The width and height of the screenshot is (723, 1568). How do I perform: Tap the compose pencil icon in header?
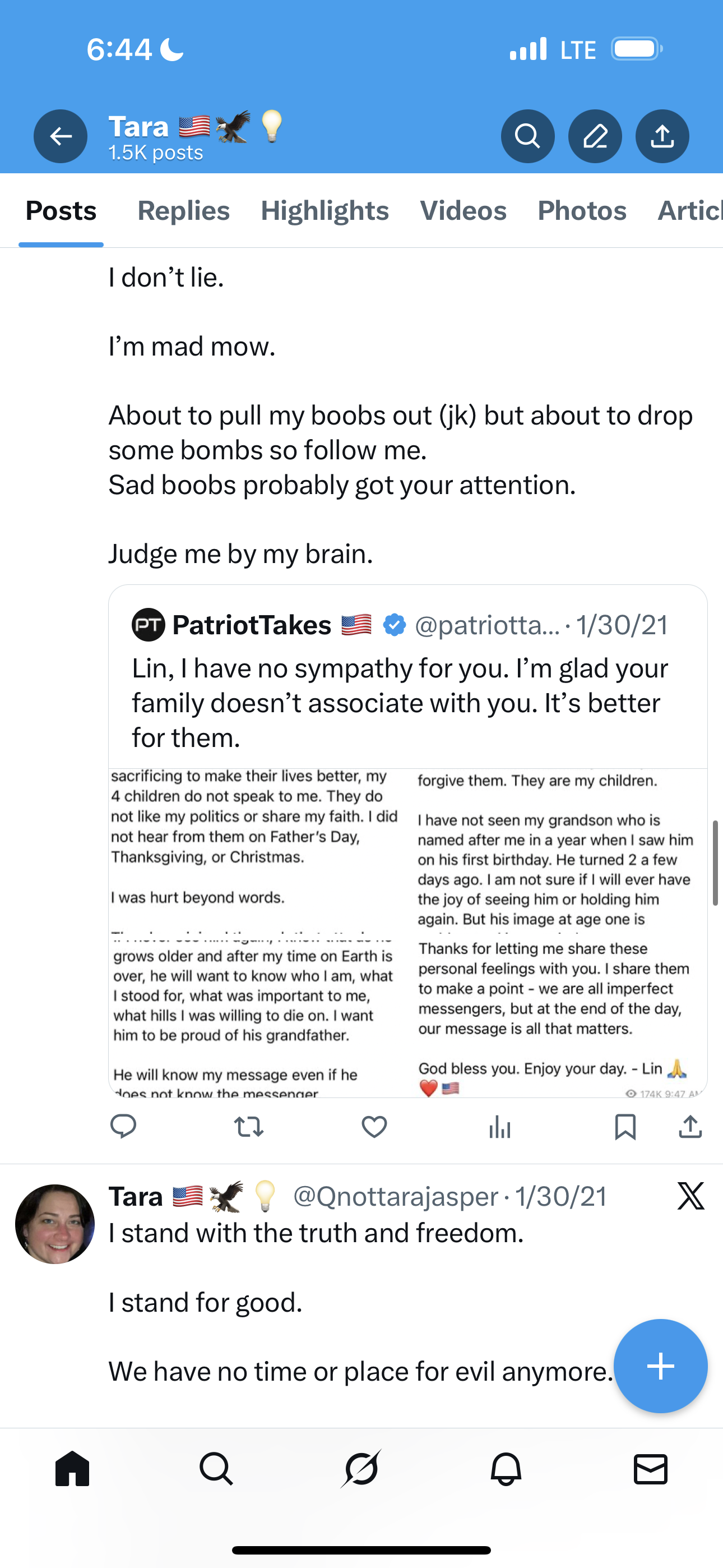click(595, 136)
